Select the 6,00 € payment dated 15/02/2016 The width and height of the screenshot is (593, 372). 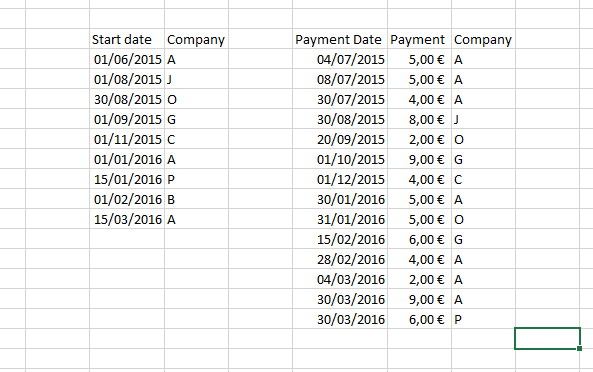[419, 240]
